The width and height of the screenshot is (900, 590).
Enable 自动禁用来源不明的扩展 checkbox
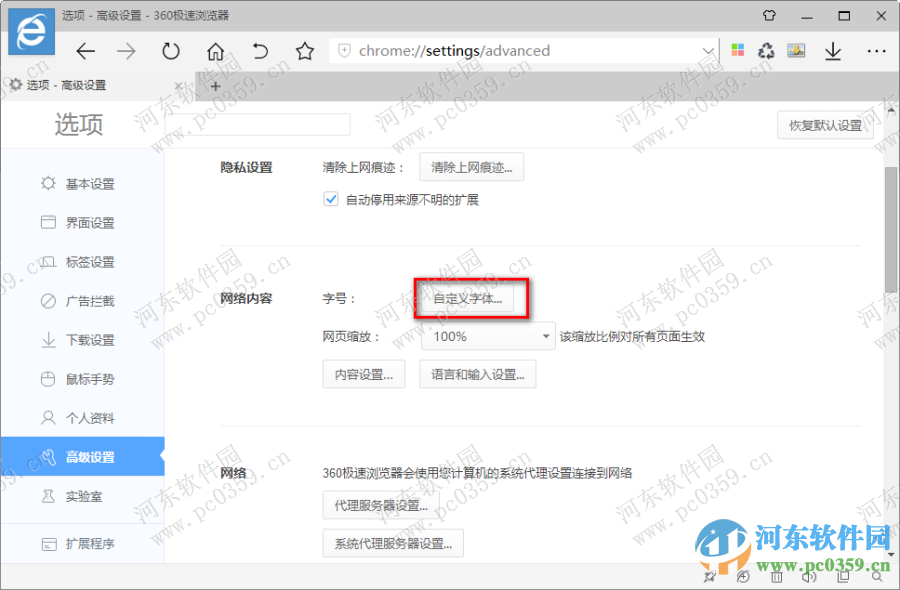point(330,199)
